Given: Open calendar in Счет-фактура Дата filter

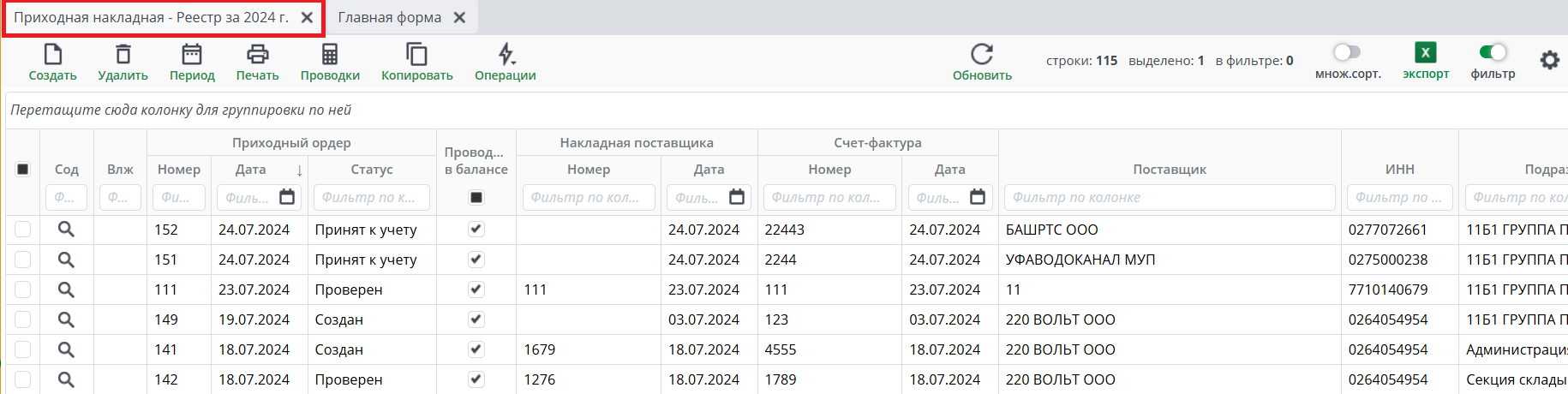Looking at the screenshot, I should [x=977, y=197].
